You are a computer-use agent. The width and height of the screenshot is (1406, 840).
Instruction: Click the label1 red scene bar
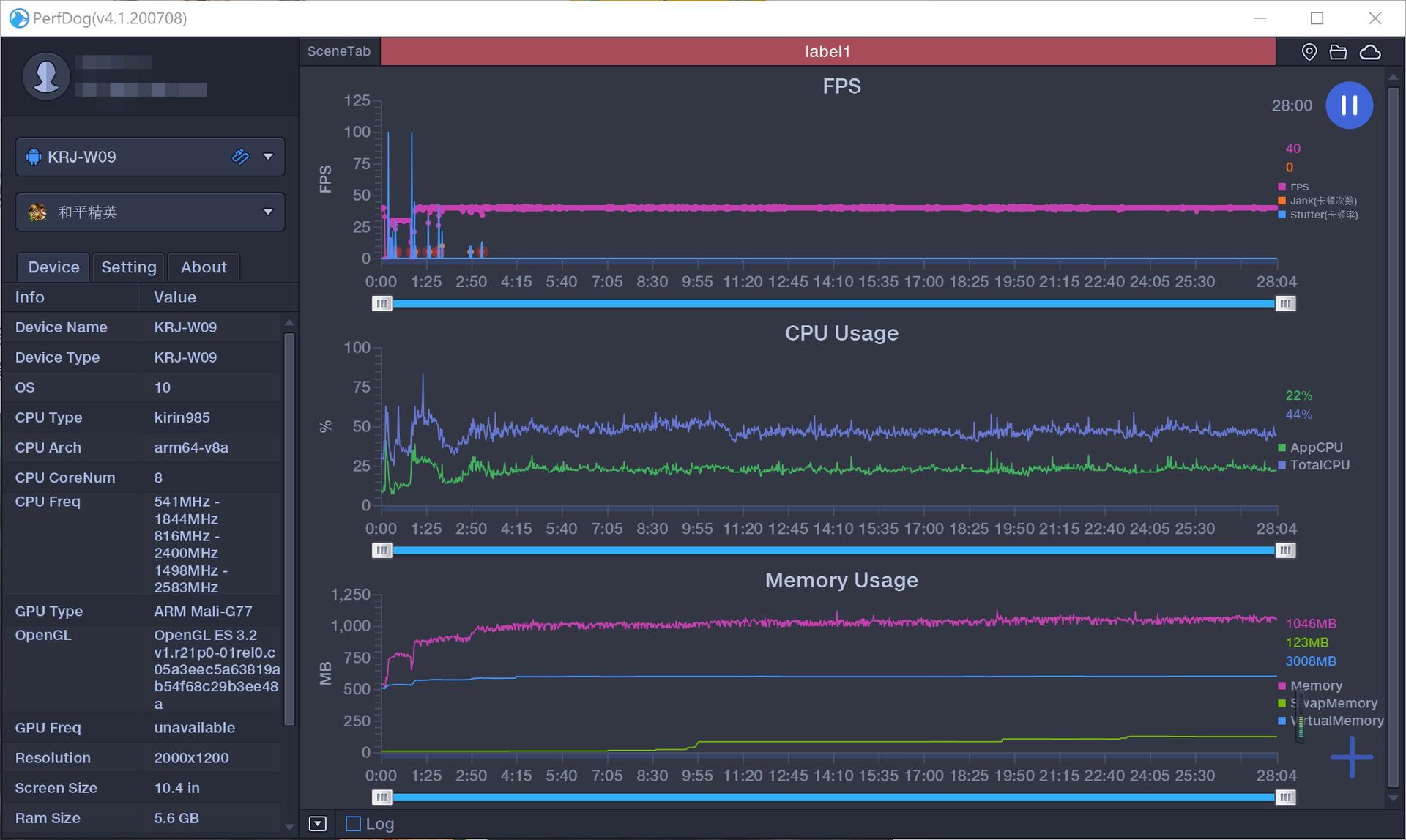click(x=827, y=51)
